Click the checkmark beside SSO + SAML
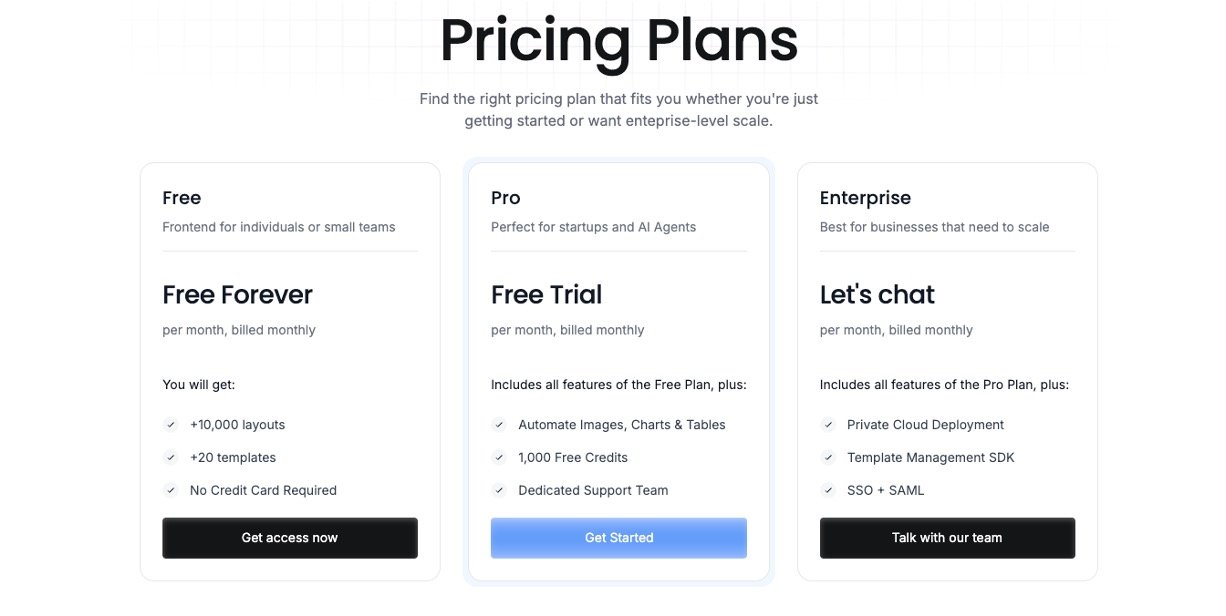 828,491
